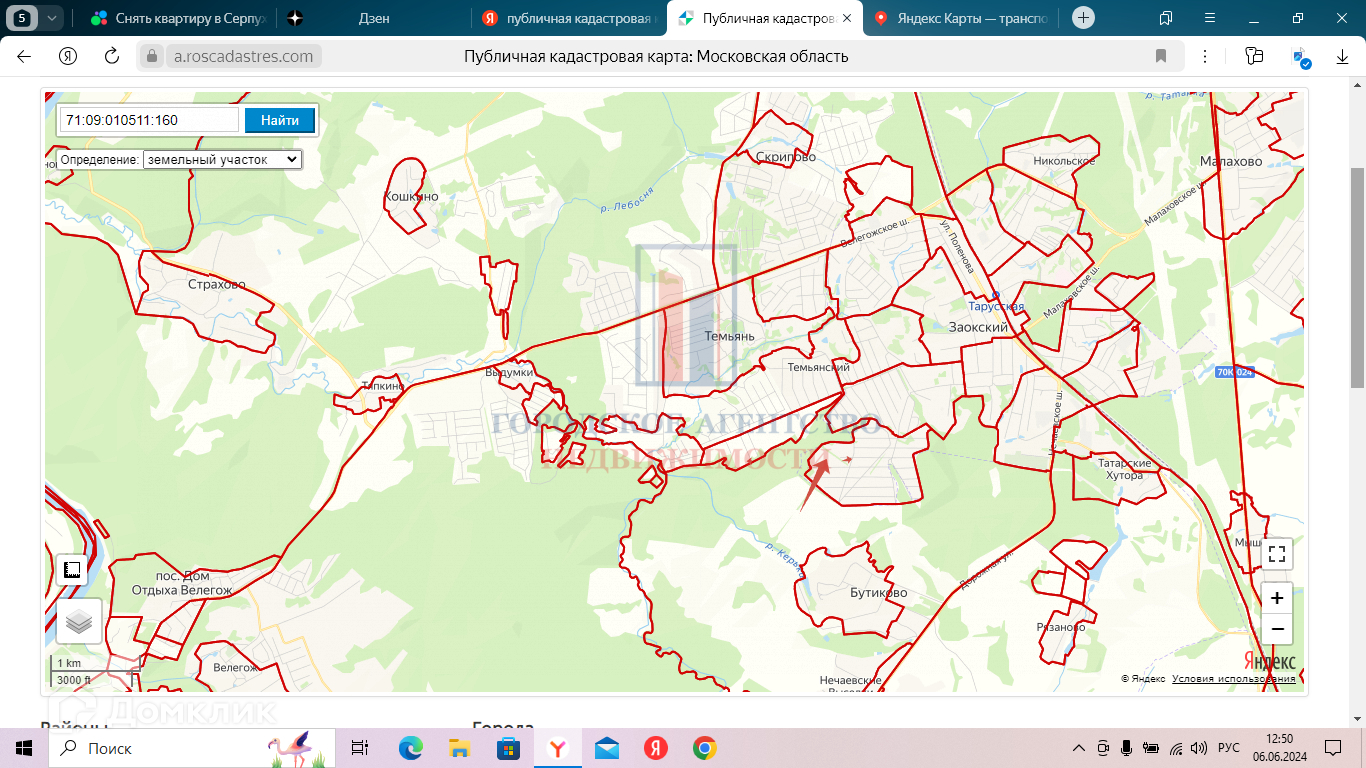Screen dimensions: 1366x768
Task: Open a new browser tab
Action: tap(1084, 18)
